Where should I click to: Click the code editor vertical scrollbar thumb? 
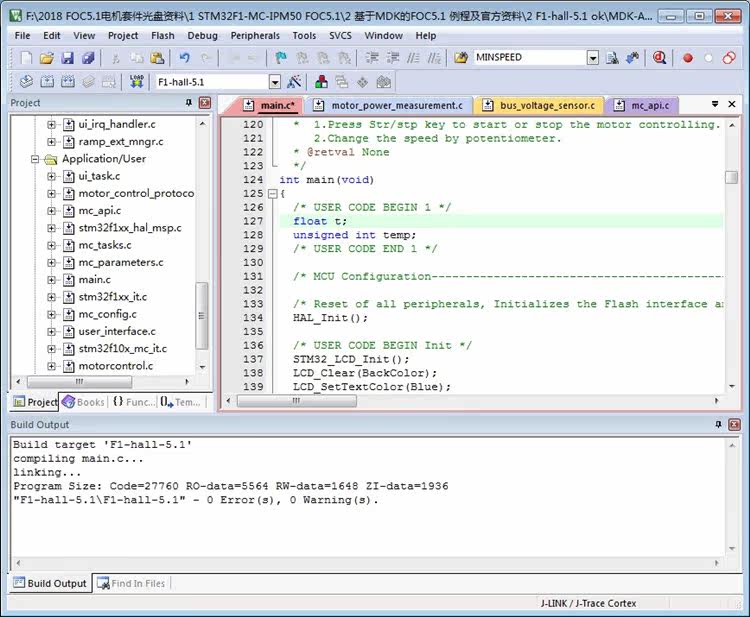[731, 177]
